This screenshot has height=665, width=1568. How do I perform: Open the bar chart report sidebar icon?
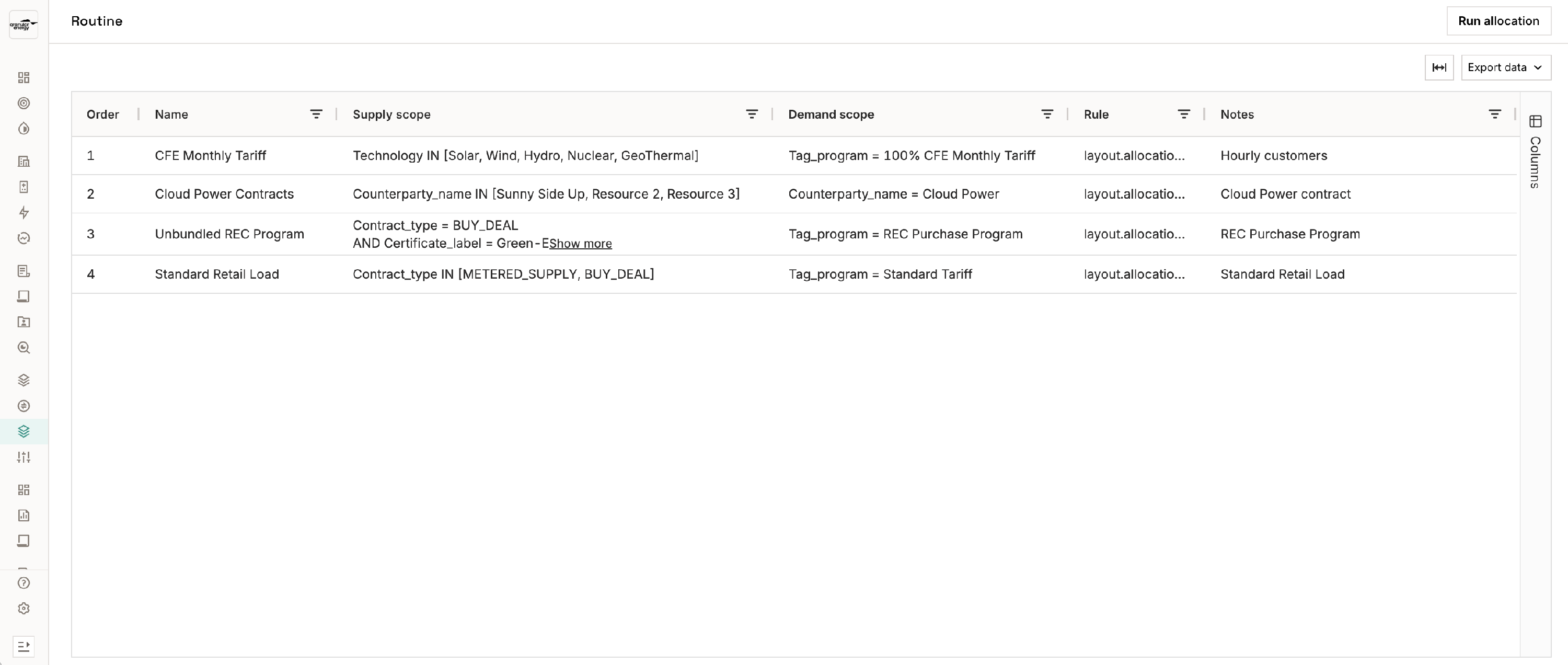[x=24, y=516]
